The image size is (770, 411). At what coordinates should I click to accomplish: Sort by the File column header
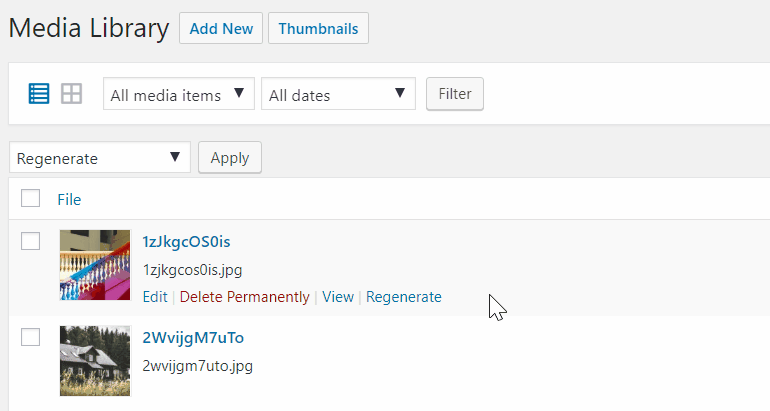69,199
